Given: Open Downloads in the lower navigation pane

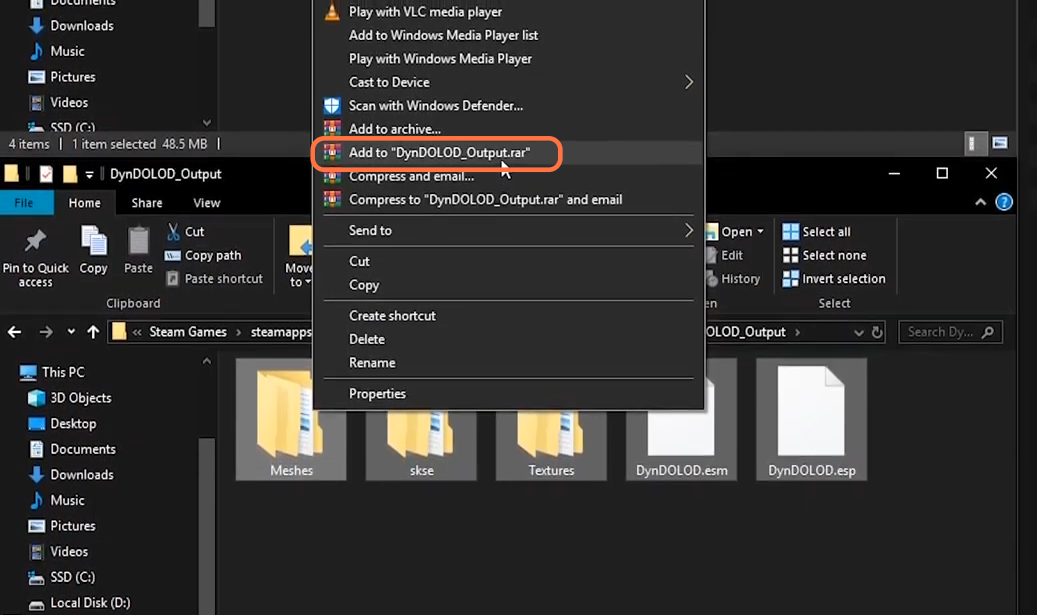Looking at the screenshot, I should [x=71, y=475].
